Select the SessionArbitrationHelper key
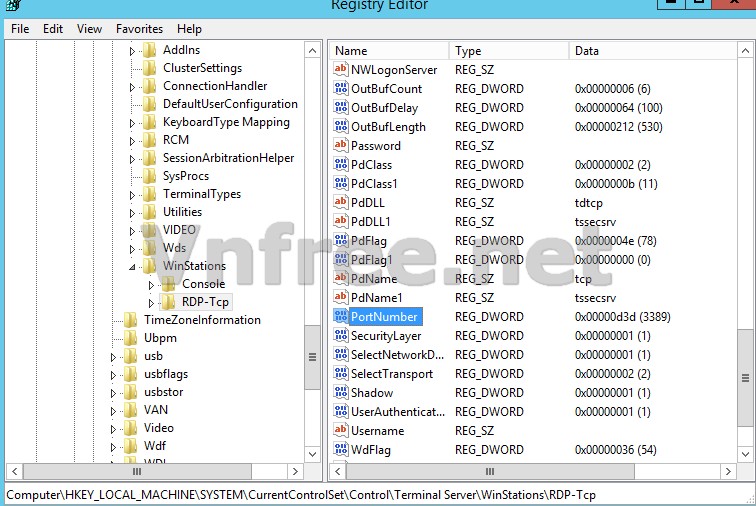 pos(228,158)
